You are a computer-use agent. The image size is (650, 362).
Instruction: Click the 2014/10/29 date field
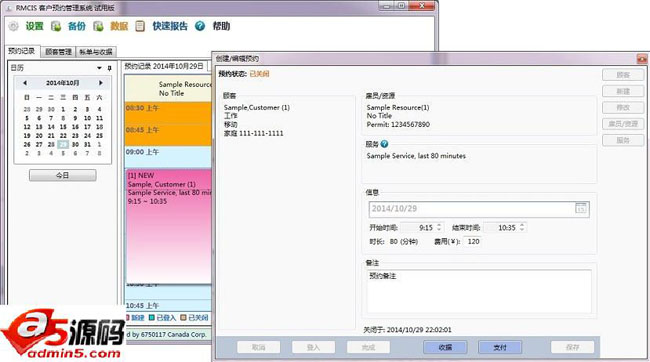[x=479, y=209]
